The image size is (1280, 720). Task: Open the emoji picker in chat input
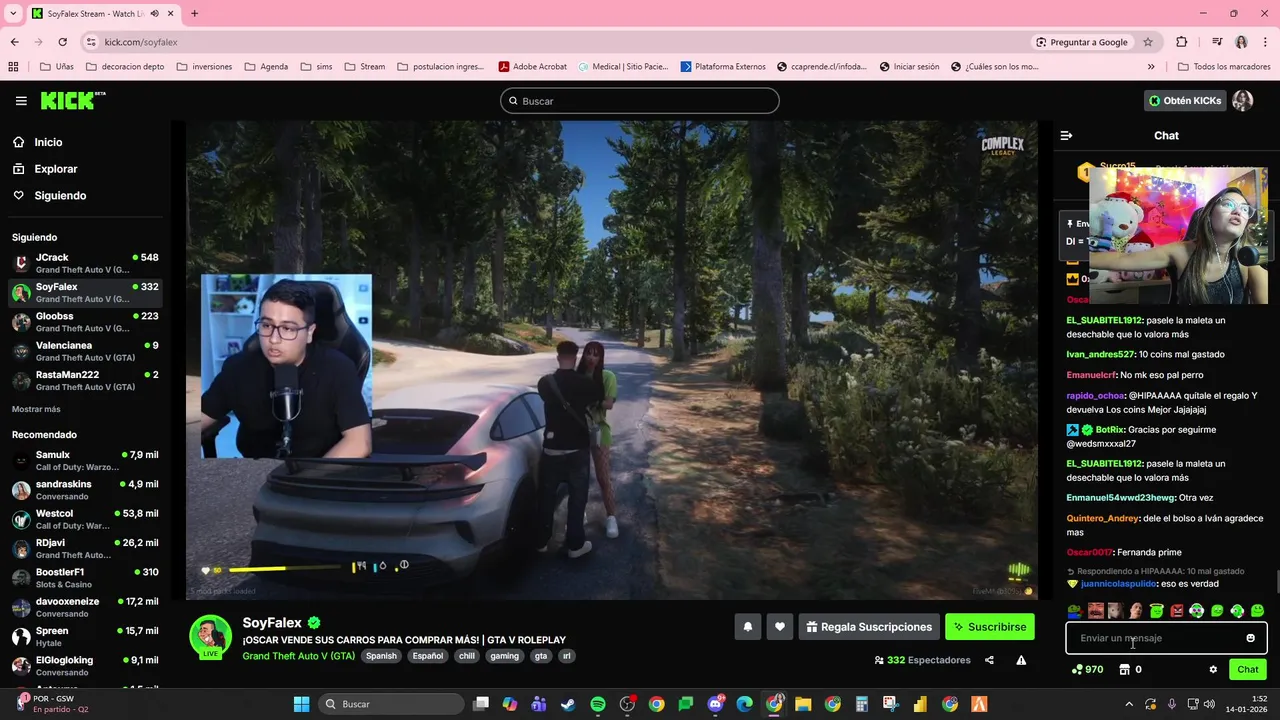(1250, 638)
